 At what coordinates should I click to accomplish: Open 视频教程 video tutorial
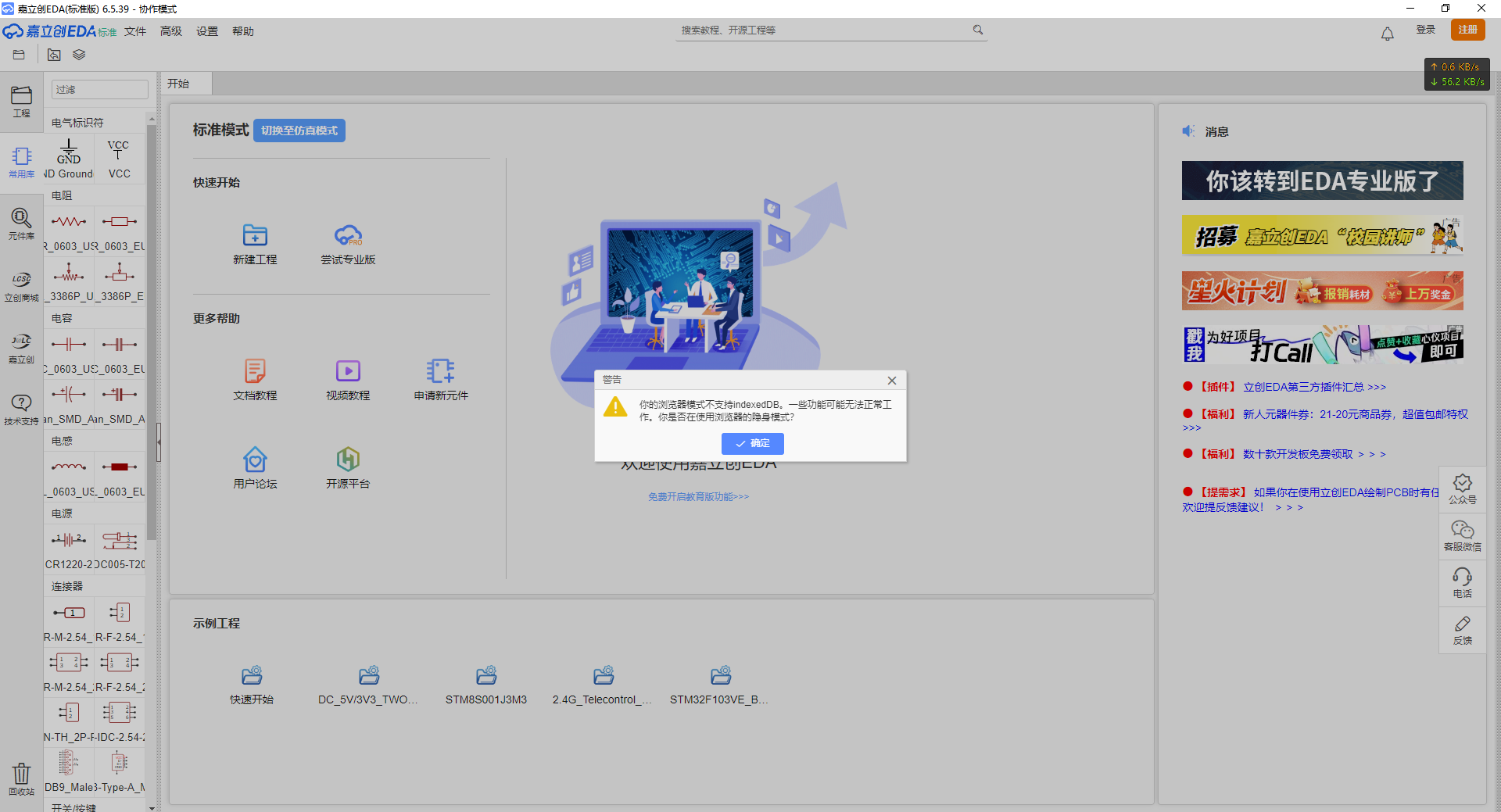[x=348, y=371]
